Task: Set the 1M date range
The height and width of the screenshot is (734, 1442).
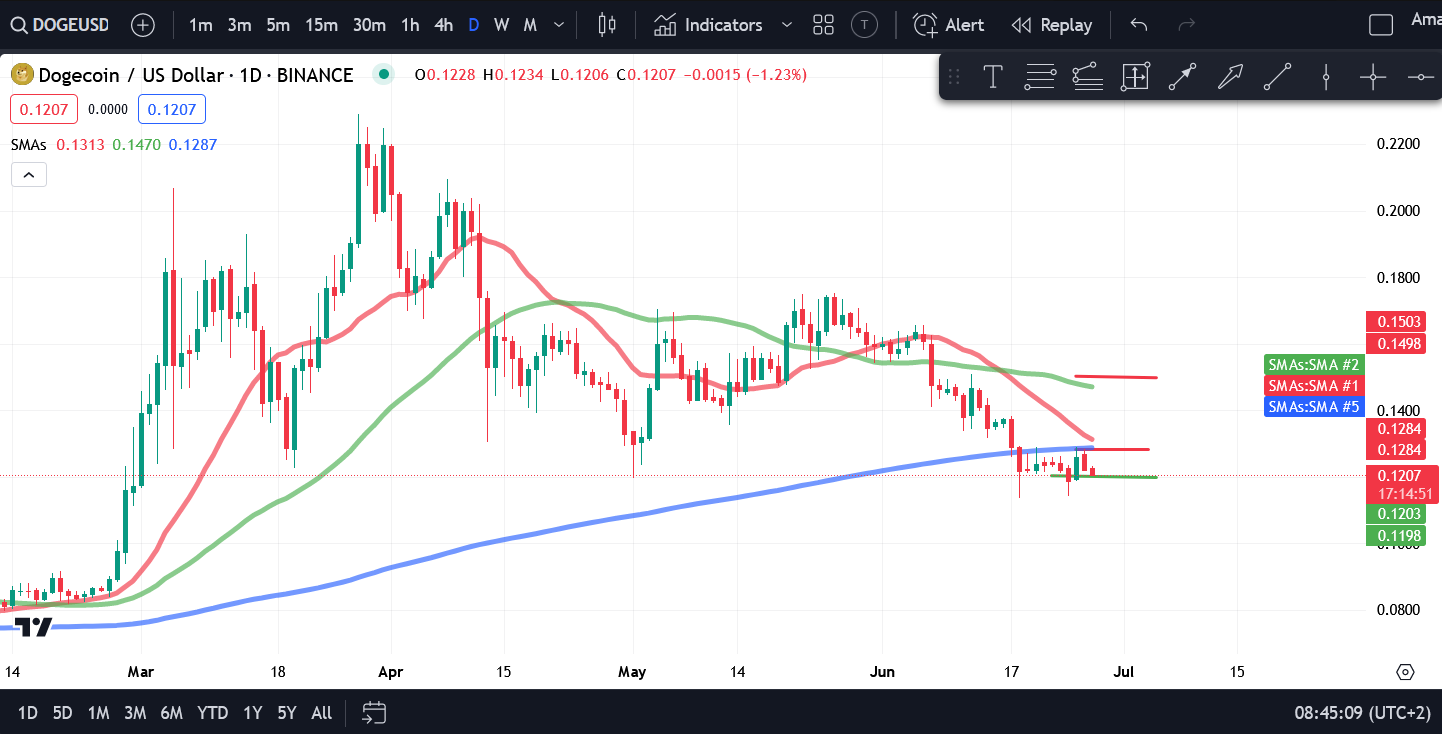Action: point(98,713)
